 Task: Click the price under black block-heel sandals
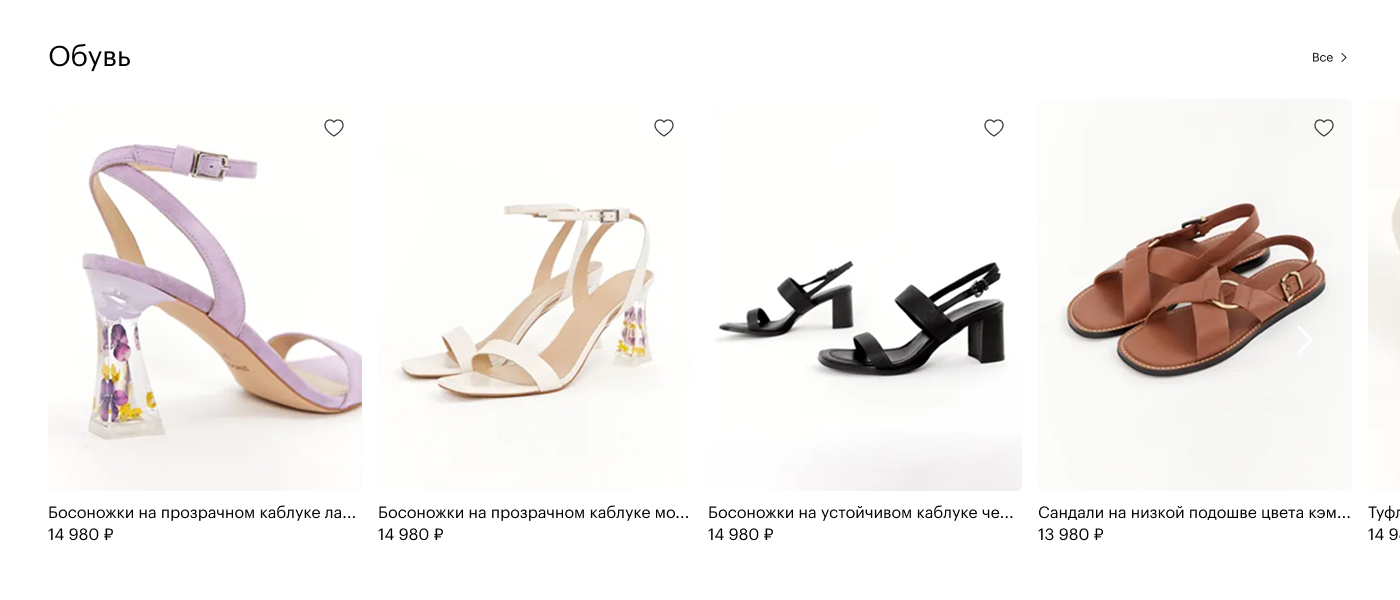741,535
